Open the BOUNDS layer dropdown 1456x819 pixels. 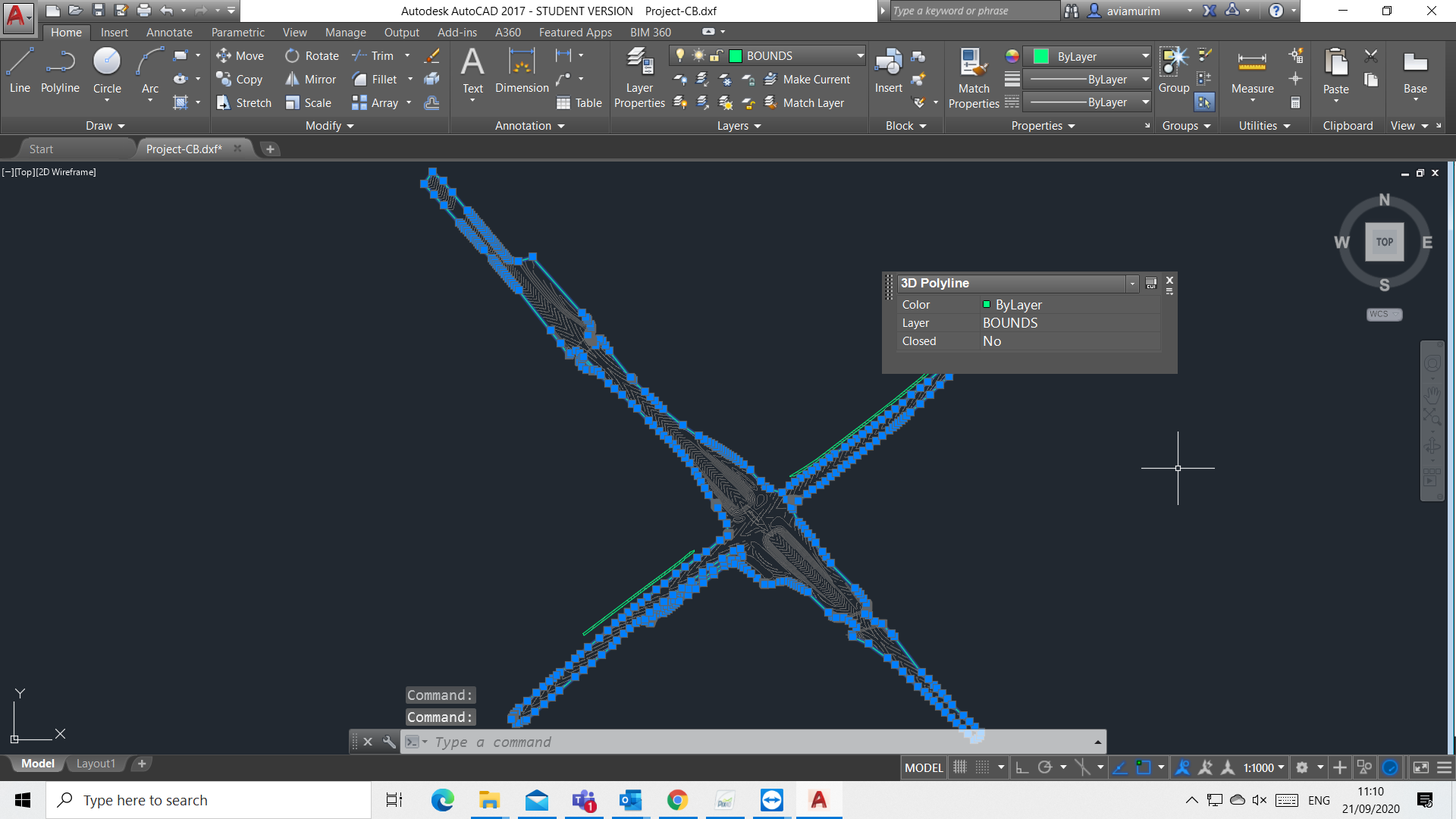[860, 55]
